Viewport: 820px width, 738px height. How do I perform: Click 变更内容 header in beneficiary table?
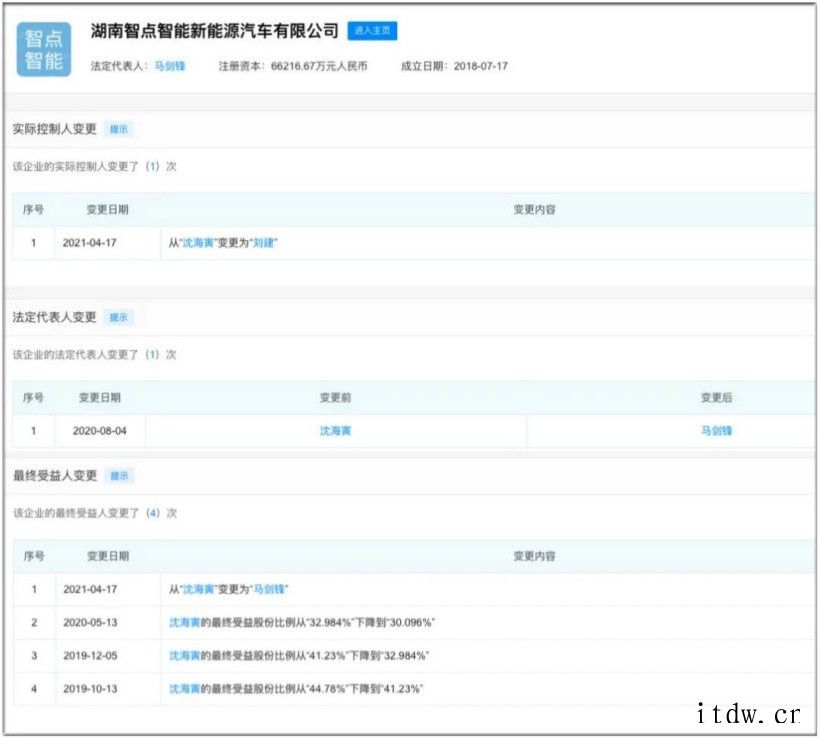[x=534, y=557]
